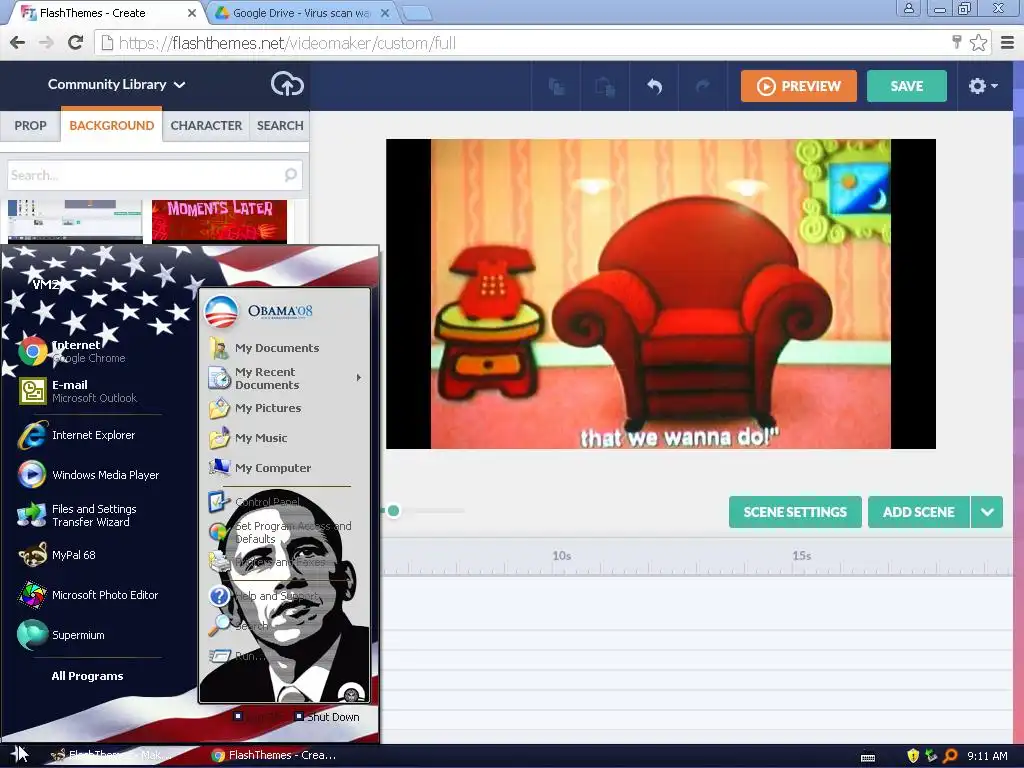Click the paste icon in the editor toolbar

[x=605, y=86]
